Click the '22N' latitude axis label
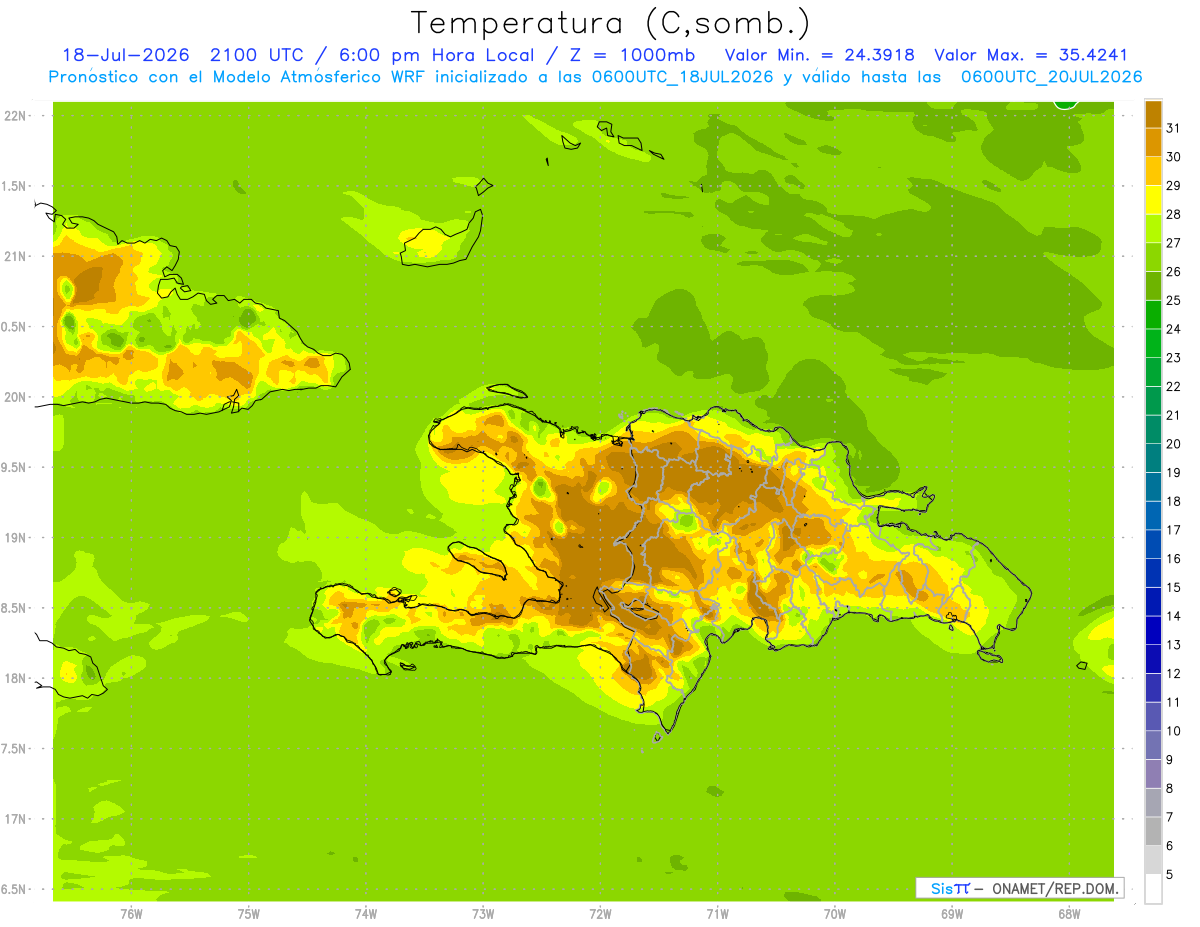 click(x=15, y=115)
